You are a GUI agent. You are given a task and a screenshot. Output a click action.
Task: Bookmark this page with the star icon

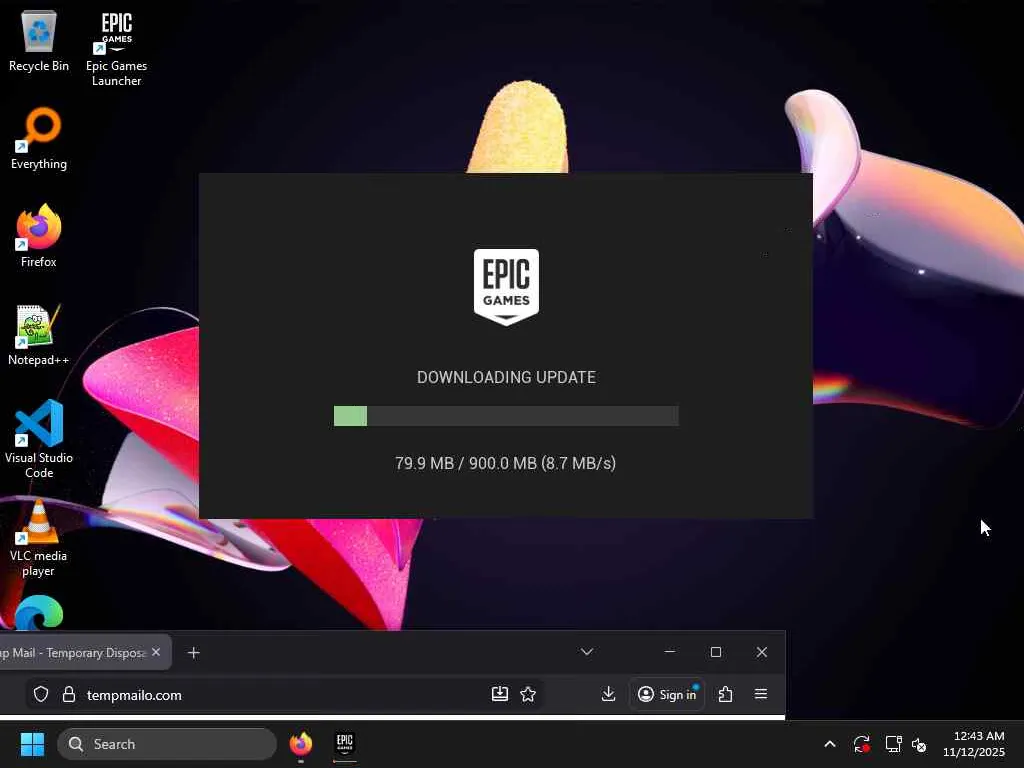528,694
